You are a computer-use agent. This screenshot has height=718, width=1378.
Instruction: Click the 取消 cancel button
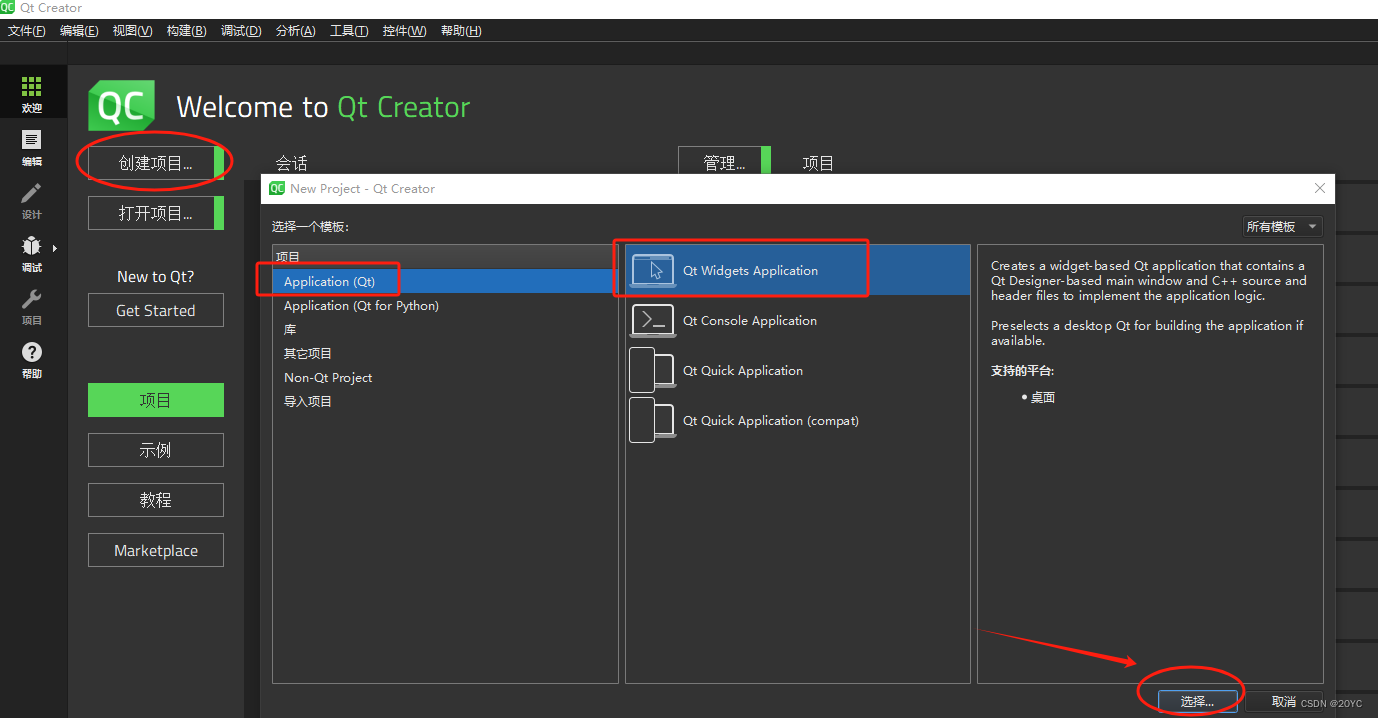1284,702
